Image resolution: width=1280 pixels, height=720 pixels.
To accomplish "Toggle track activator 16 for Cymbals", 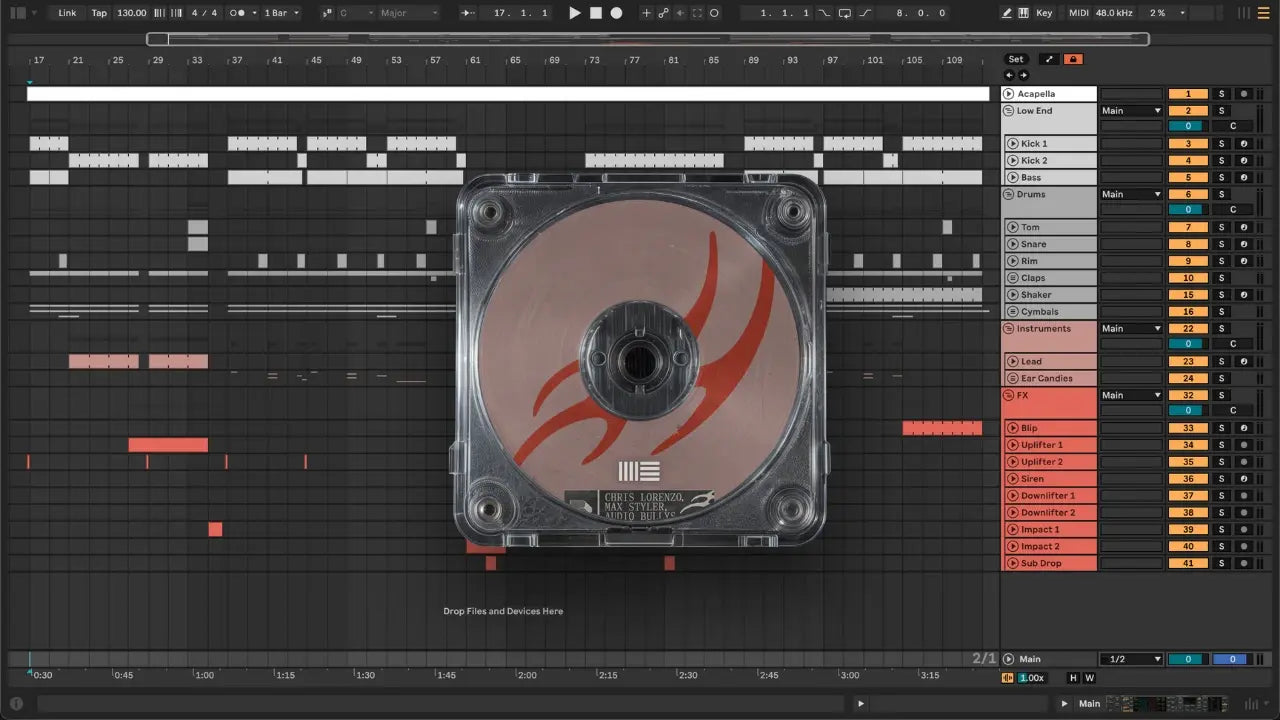I will [1188, 311].
